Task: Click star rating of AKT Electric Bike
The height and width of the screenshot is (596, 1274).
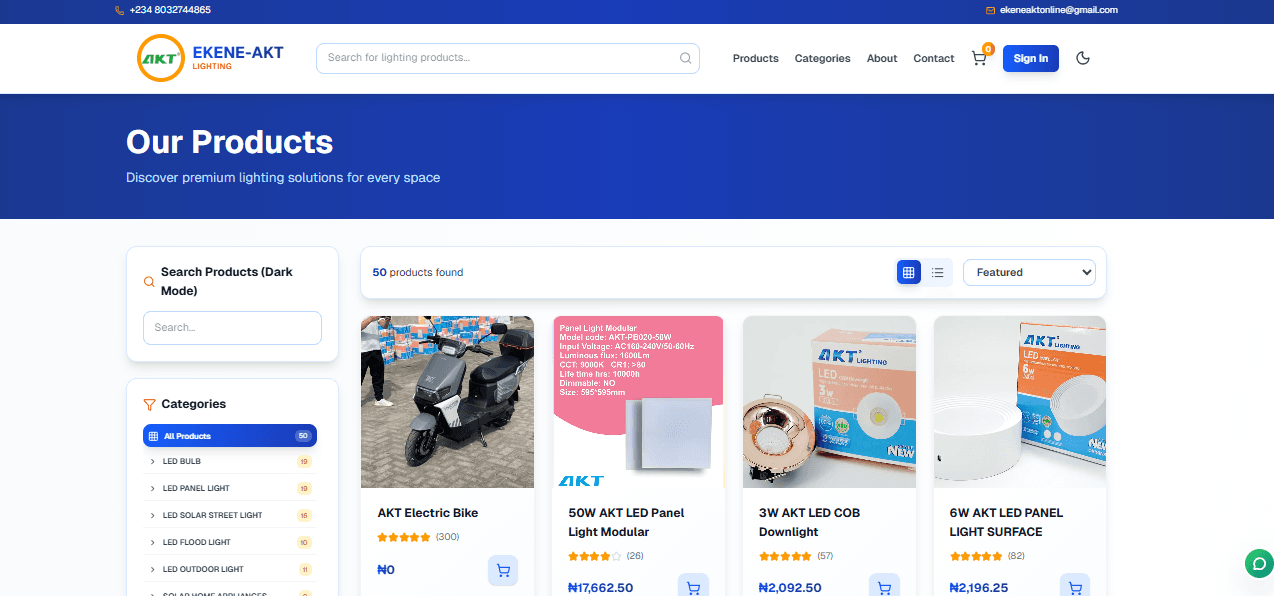Action: (404, 537)
